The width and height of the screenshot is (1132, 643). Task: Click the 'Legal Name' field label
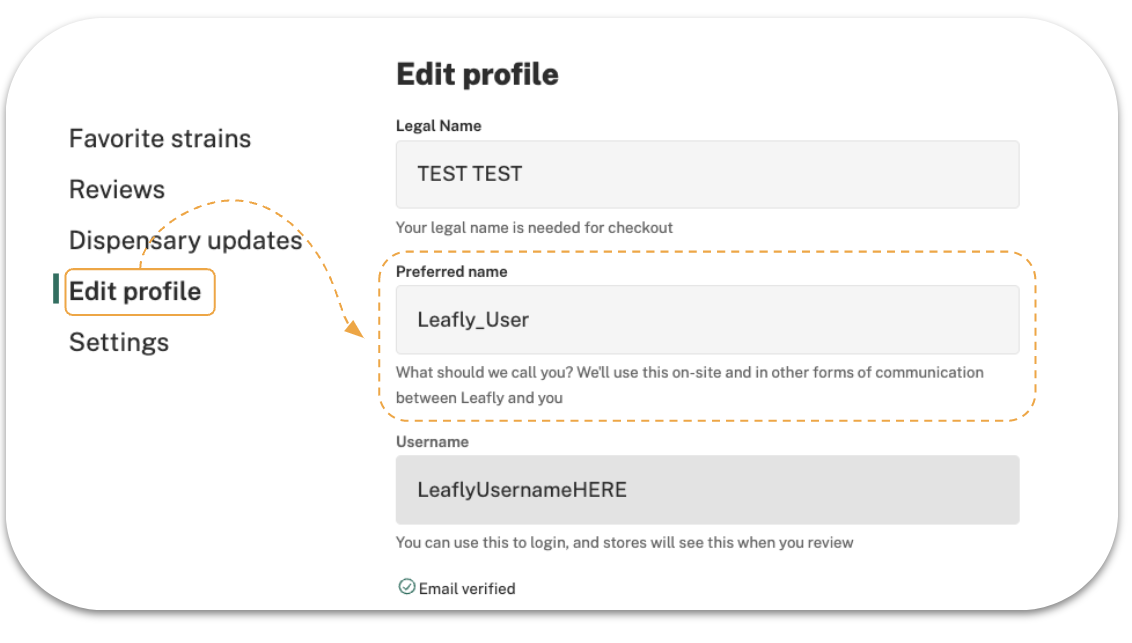point(438,126)
